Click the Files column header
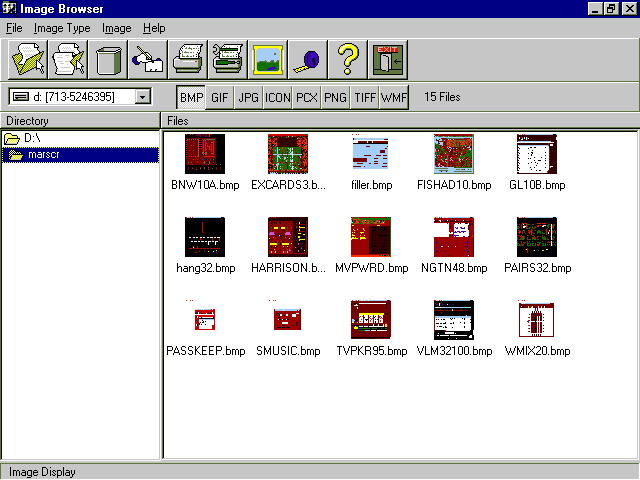 [x=400, y=121]
